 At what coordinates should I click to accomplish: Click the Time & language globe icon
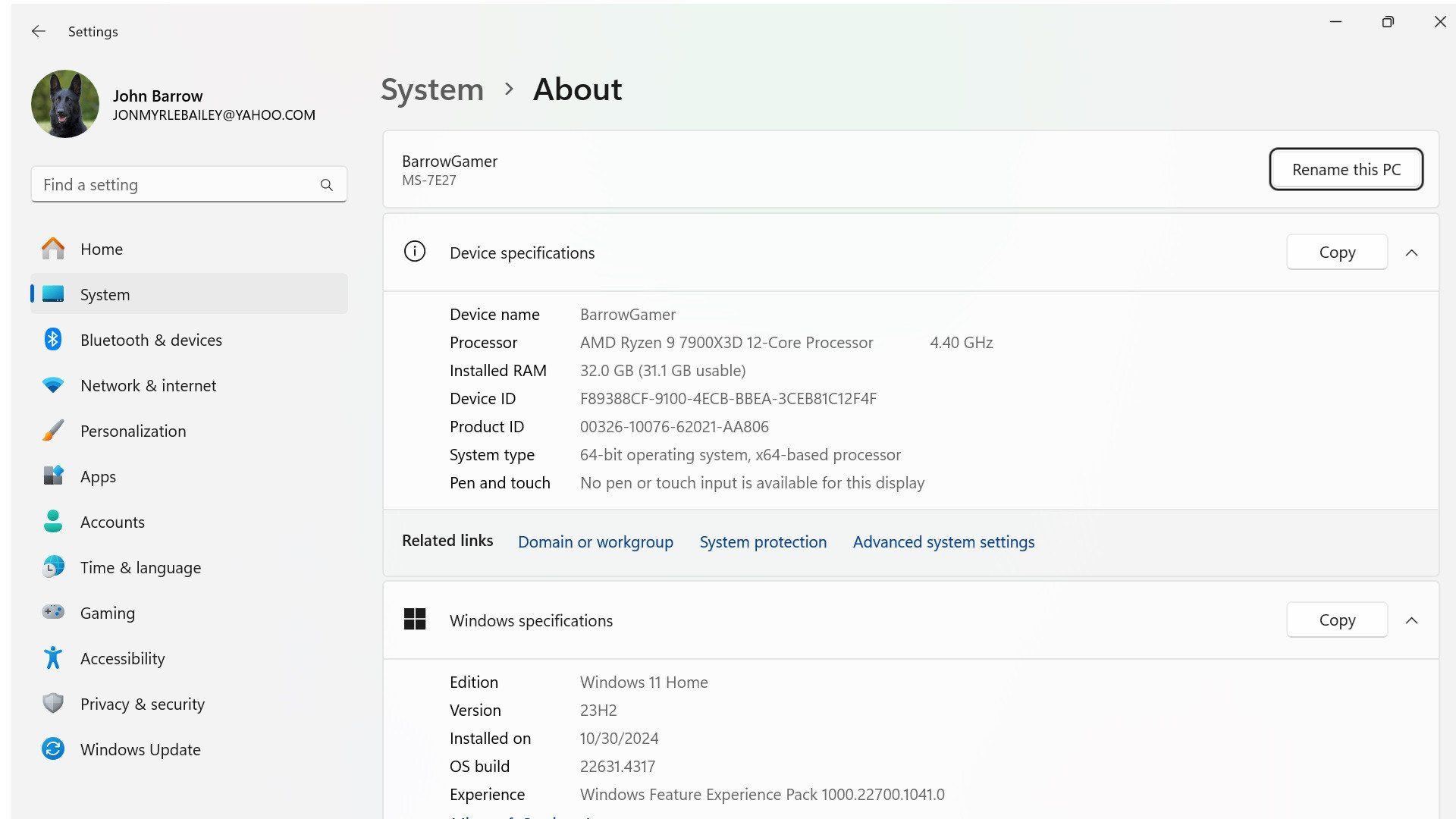(53, 567)
